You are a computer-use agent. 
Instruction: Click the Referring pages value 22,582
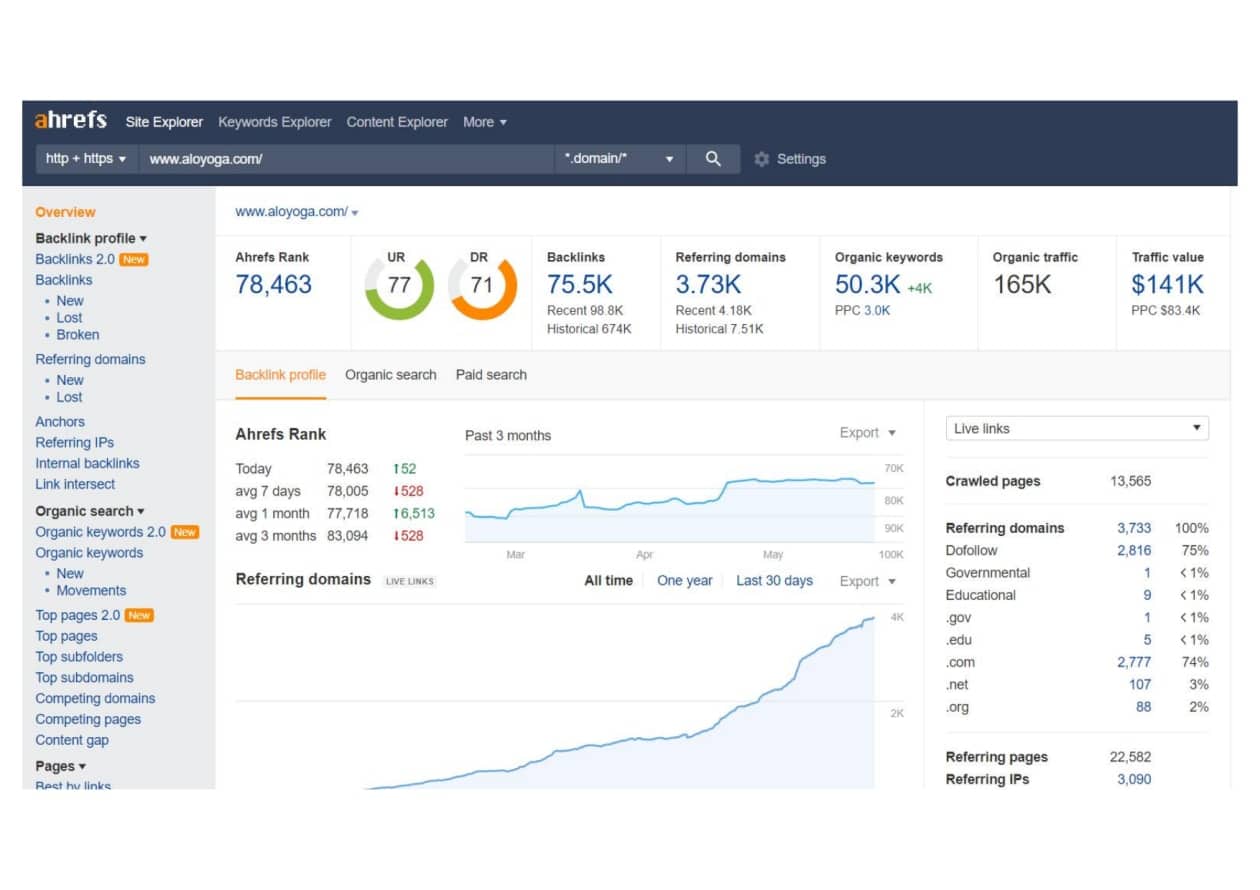click(1131, 757)
